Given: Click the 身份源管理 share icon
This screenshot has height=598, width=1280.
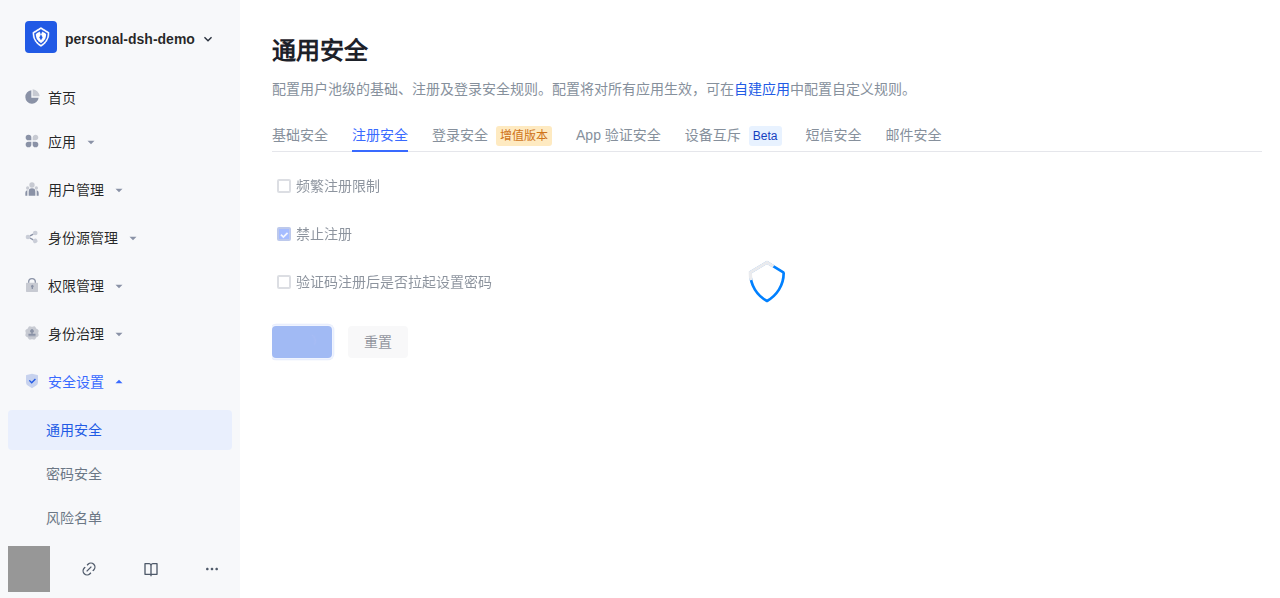Looking at the screenshot, I should point(32,238).
